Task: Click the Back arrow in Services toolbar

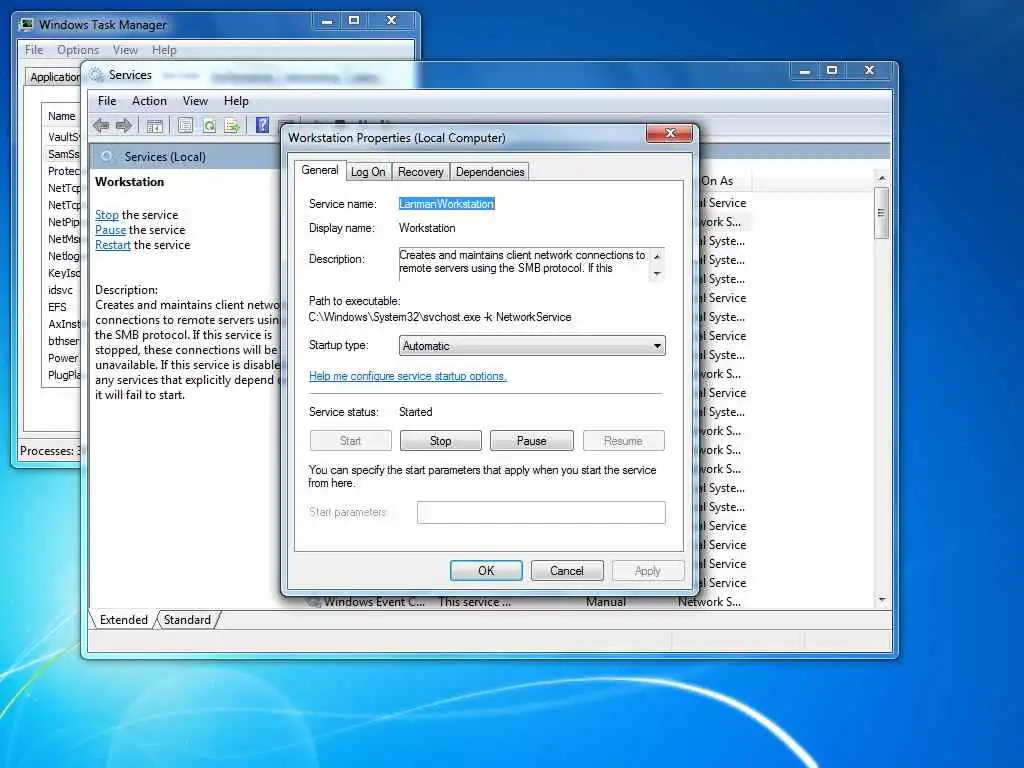Action: (x=101, y=125)
